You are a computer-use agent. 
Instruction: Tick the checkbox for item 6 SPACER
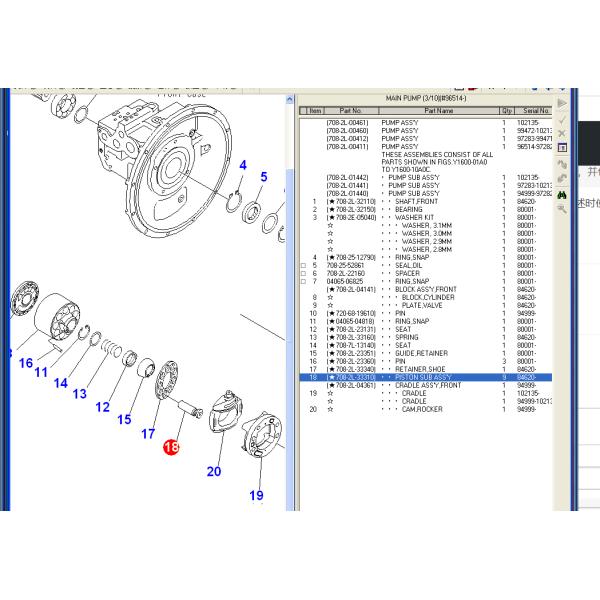coord(303,273)
